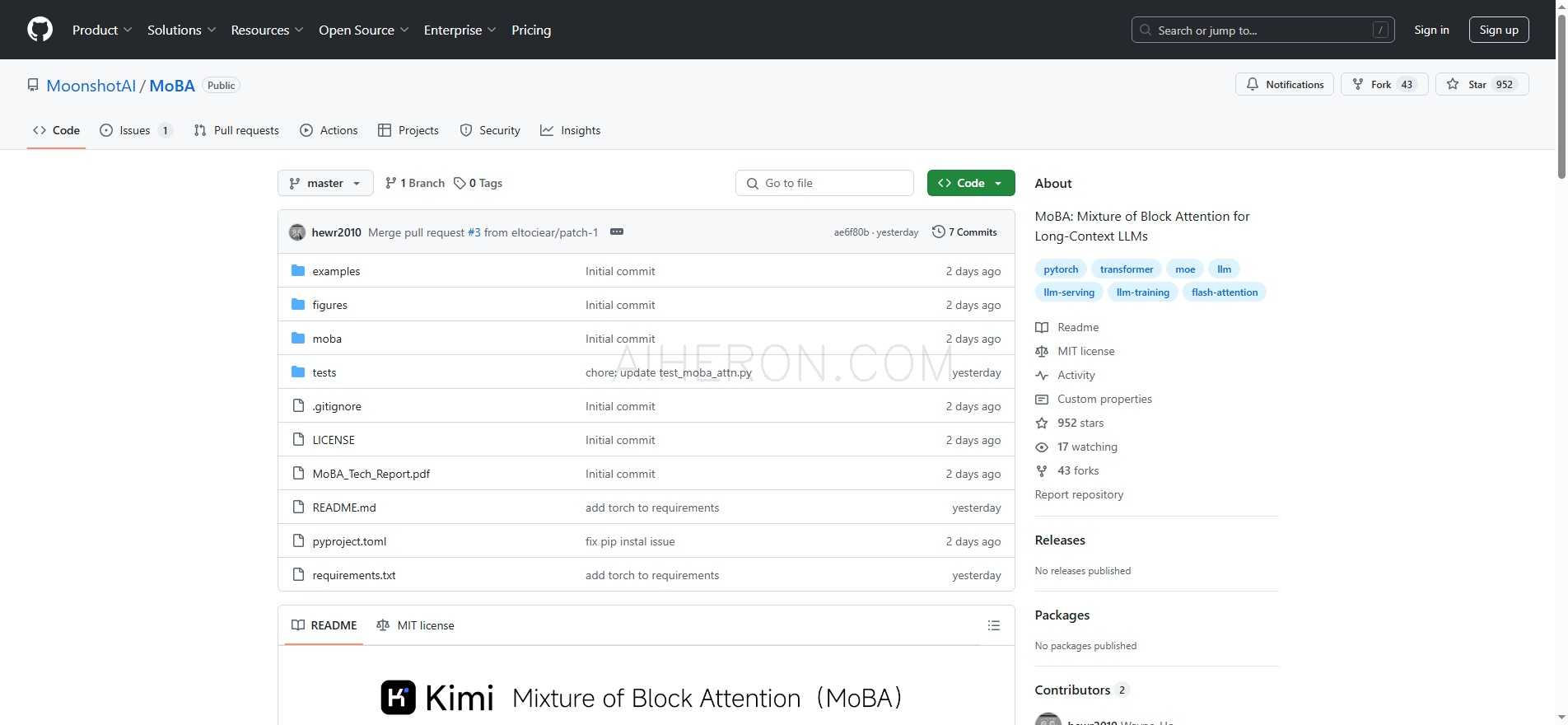This screenshot has width=1568, height=725.
Task: Click the GitHub logo icon
Action: coord(40,30)
